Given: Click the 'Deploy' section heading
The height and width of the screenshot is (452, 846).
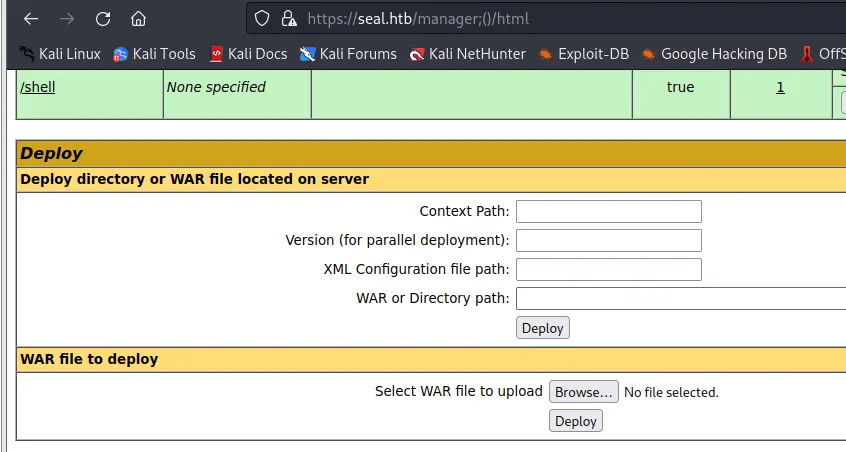Looking at the screenshot, I should (51, 154).
